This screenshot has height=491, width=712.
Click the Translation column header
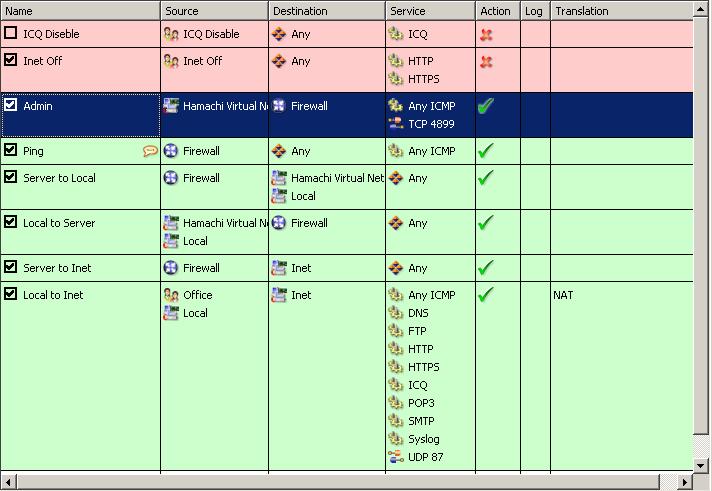point(620,11)
